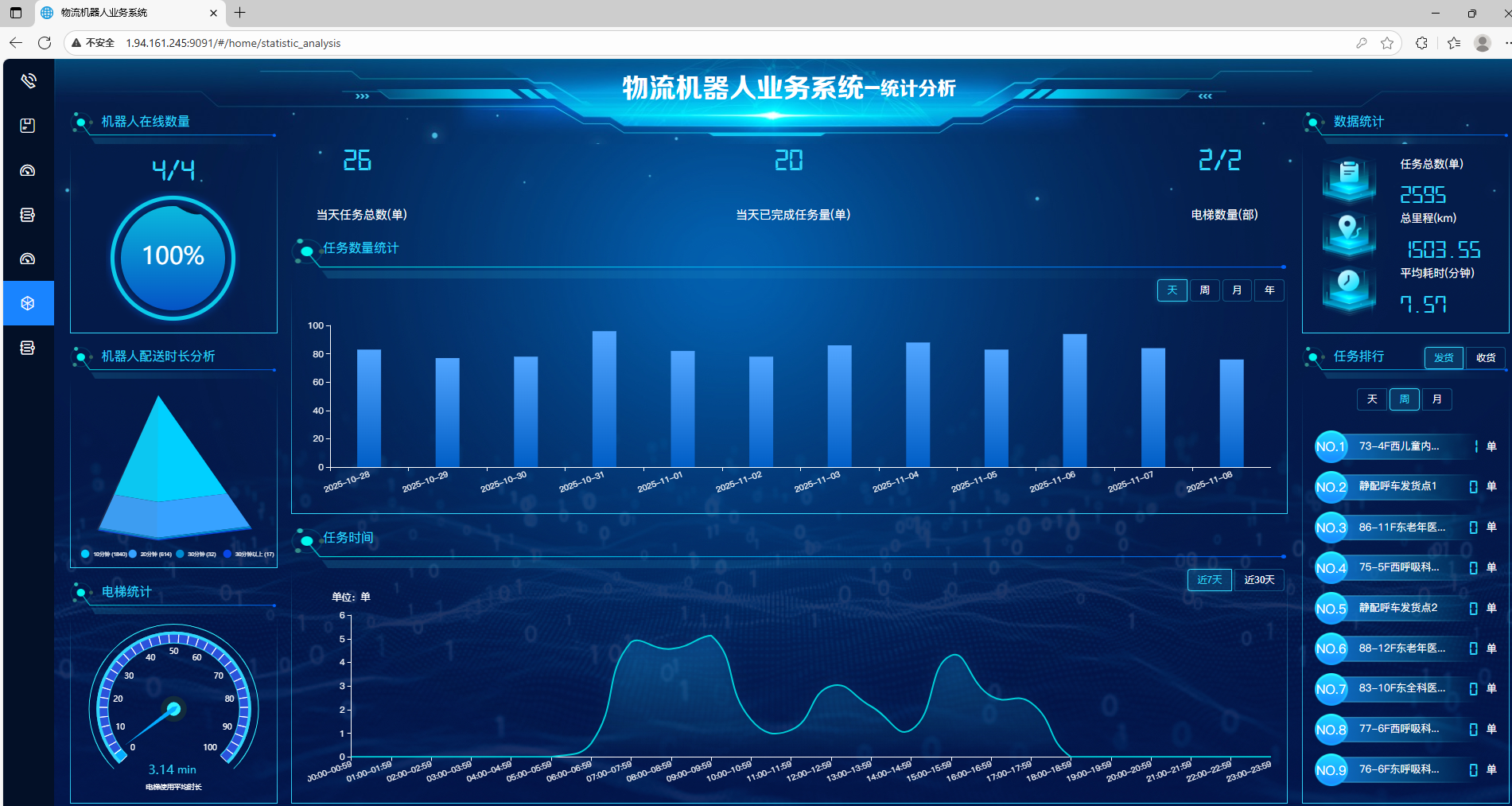Select 月 in the task ranking period
Image resolution: width=1512 pixels, height=806 pixels.
click(1436, 399)
